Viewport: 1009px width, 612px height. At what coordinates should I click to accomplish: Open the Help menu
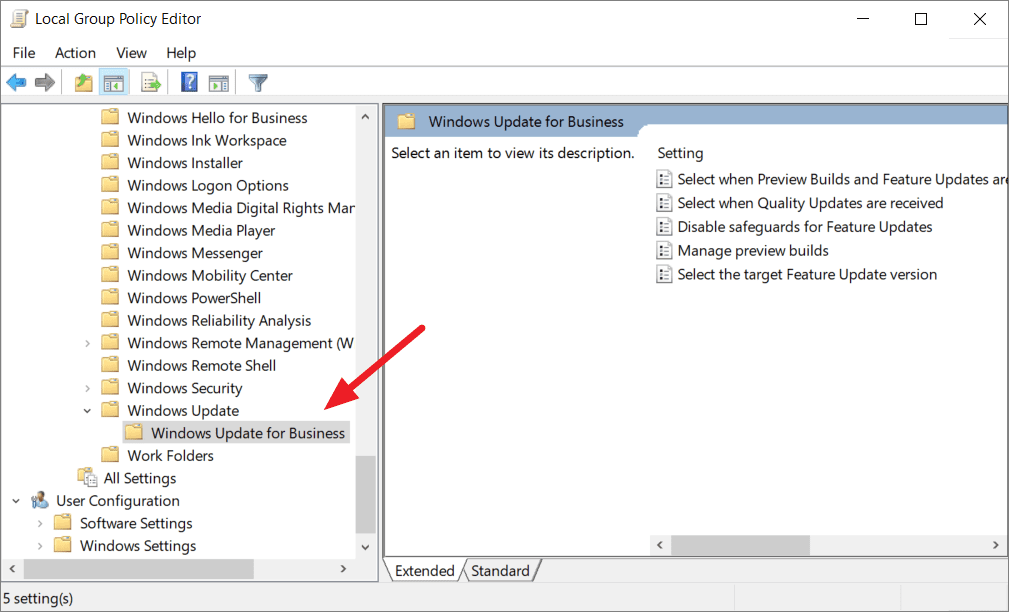click(181, 53)
